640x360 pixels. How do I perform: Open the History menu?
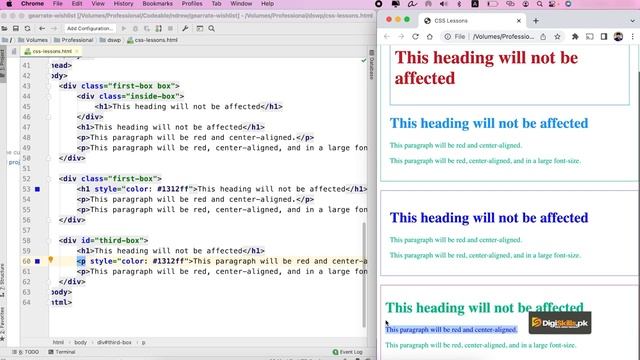click(123, 4)
